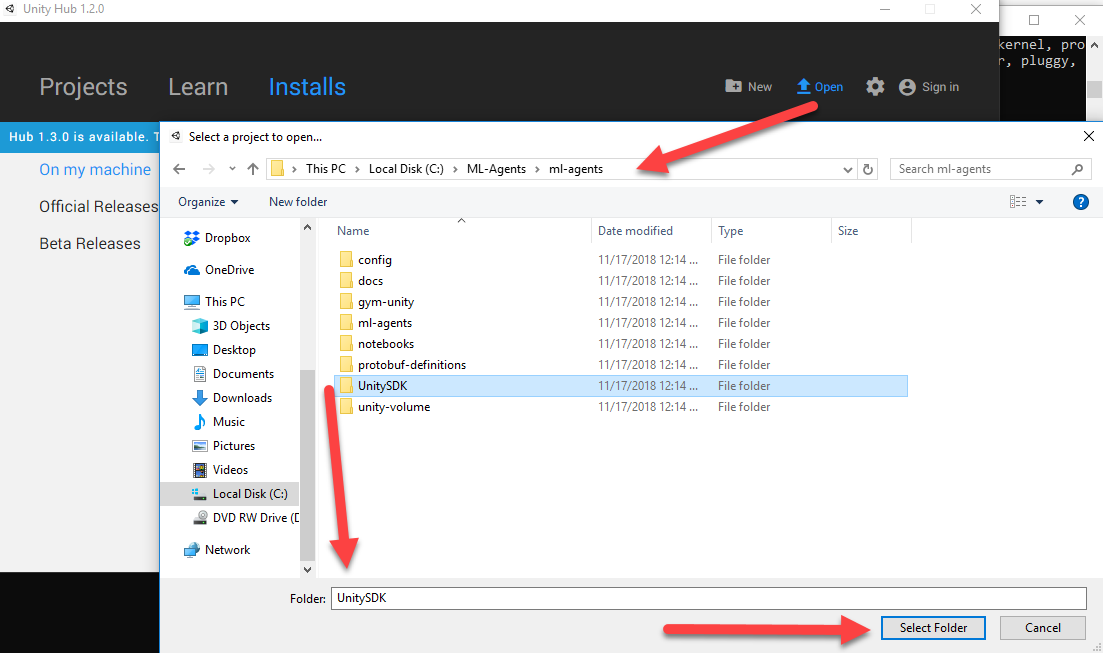Refresh the ml-agents folder view

[x=868, y=170]
